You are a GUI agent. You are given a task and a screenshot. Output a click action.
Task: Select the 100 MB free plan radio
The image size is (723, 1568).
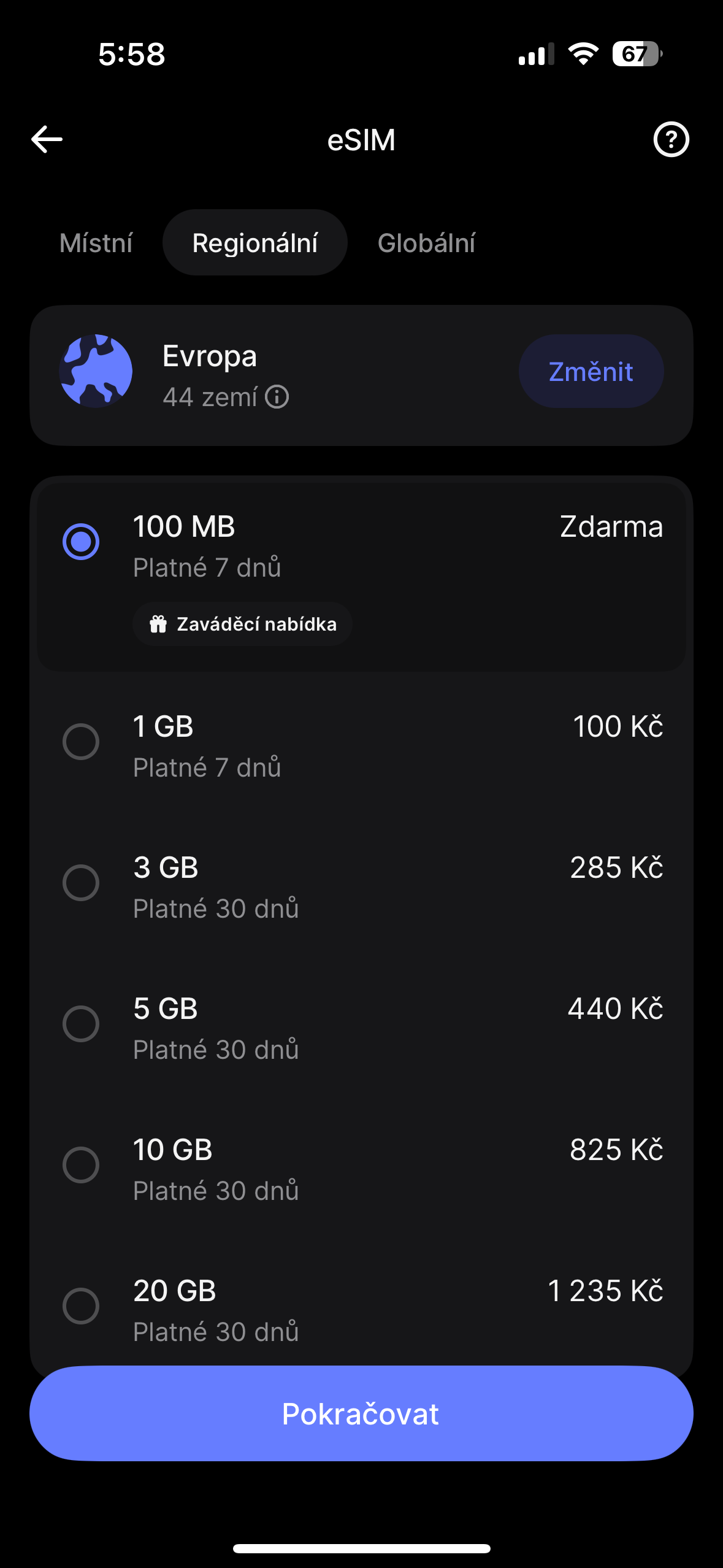click(81, 542)
